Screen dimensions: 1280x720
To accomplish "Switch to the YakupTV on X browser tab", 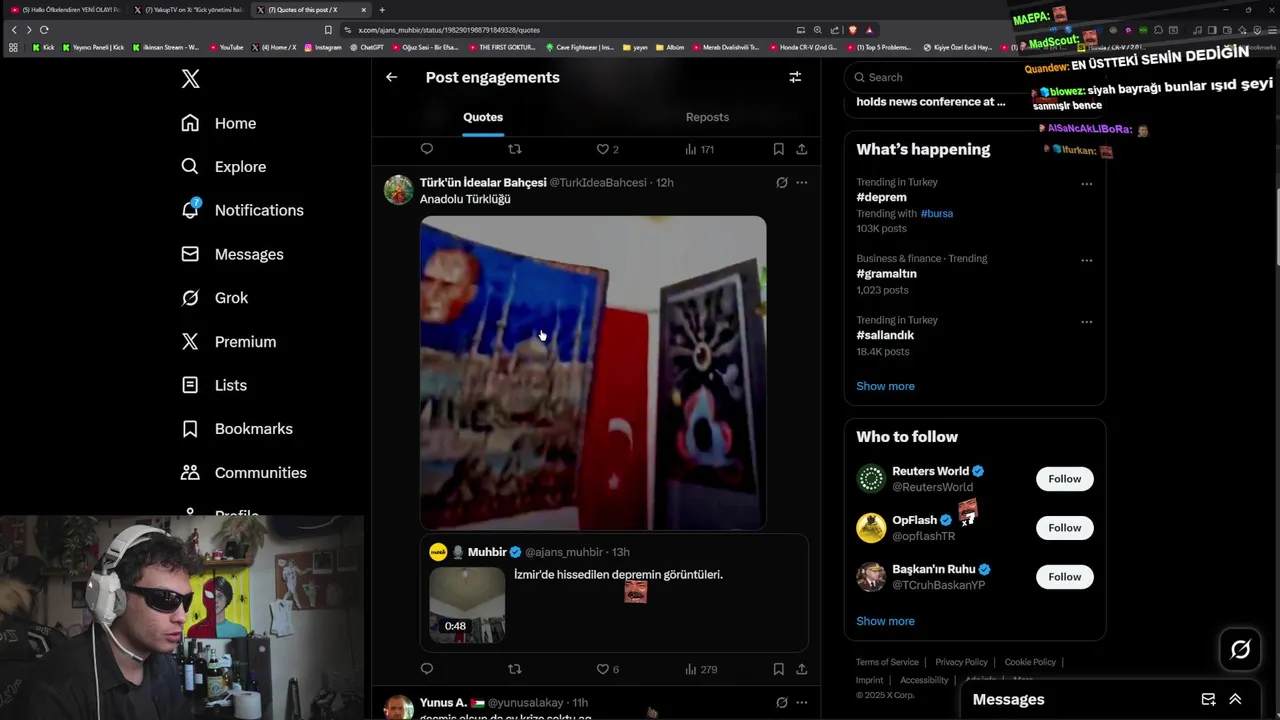I will 190,10.
